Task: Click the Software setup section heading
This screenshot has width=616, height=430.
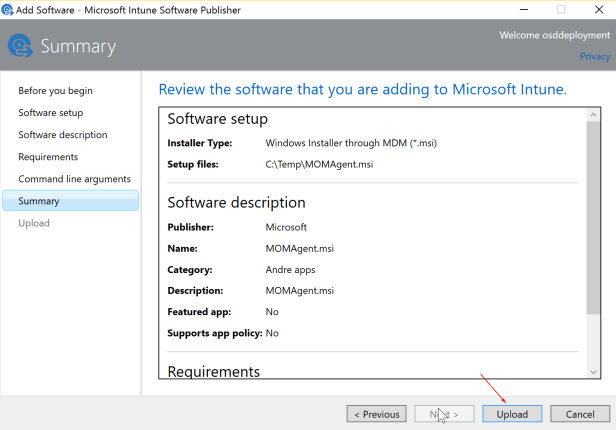Action: click(217, 119)
